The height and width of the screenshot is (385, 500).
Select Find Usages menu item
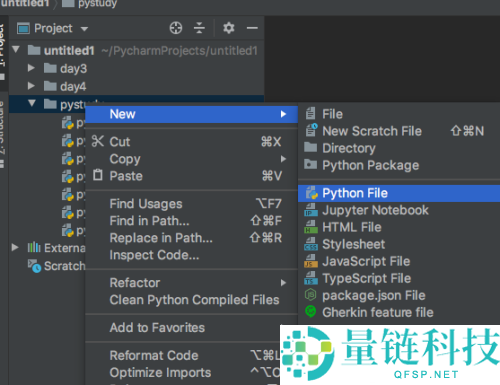[192, 204]
